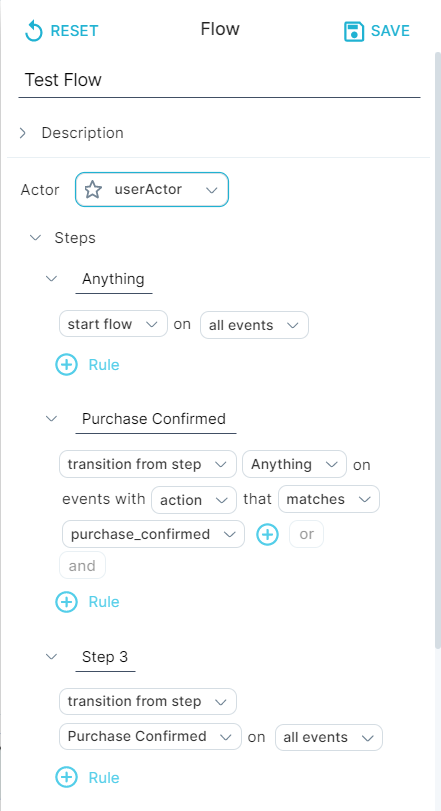Viewport: 441px width, 811px height.
Task: Open the start flow dropdown
Action: (113, 324)
